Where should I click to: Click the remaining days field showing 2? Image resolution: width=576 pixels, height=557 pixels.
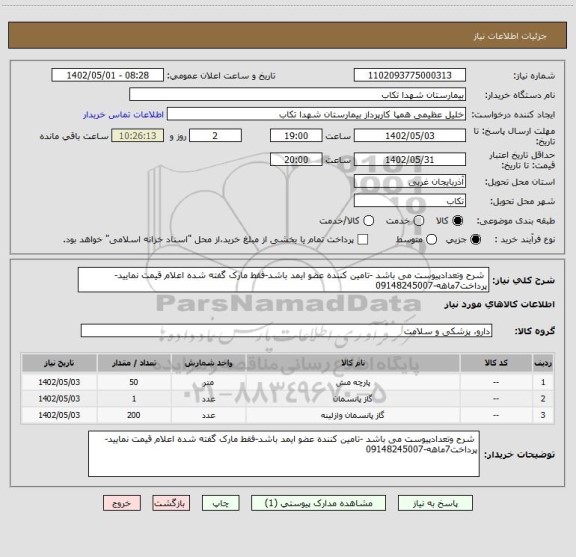click(215, 136)
